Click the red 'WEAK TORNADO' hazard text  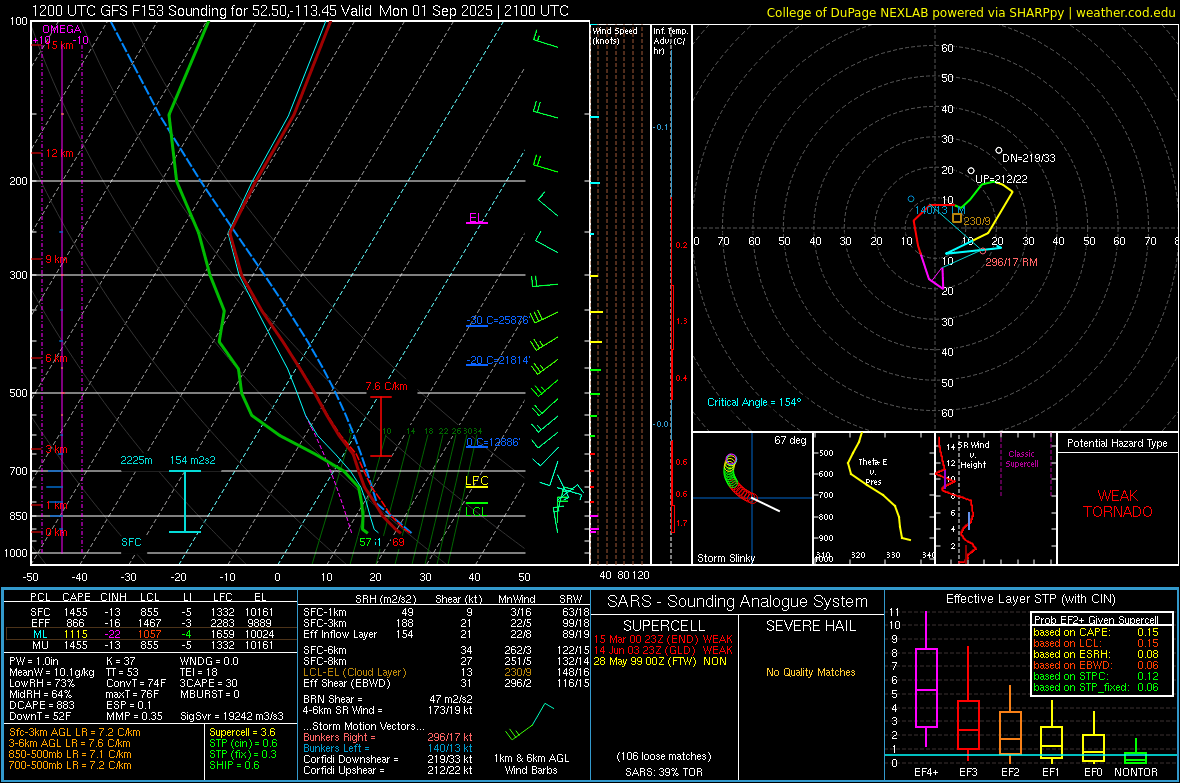(1118, 504)
